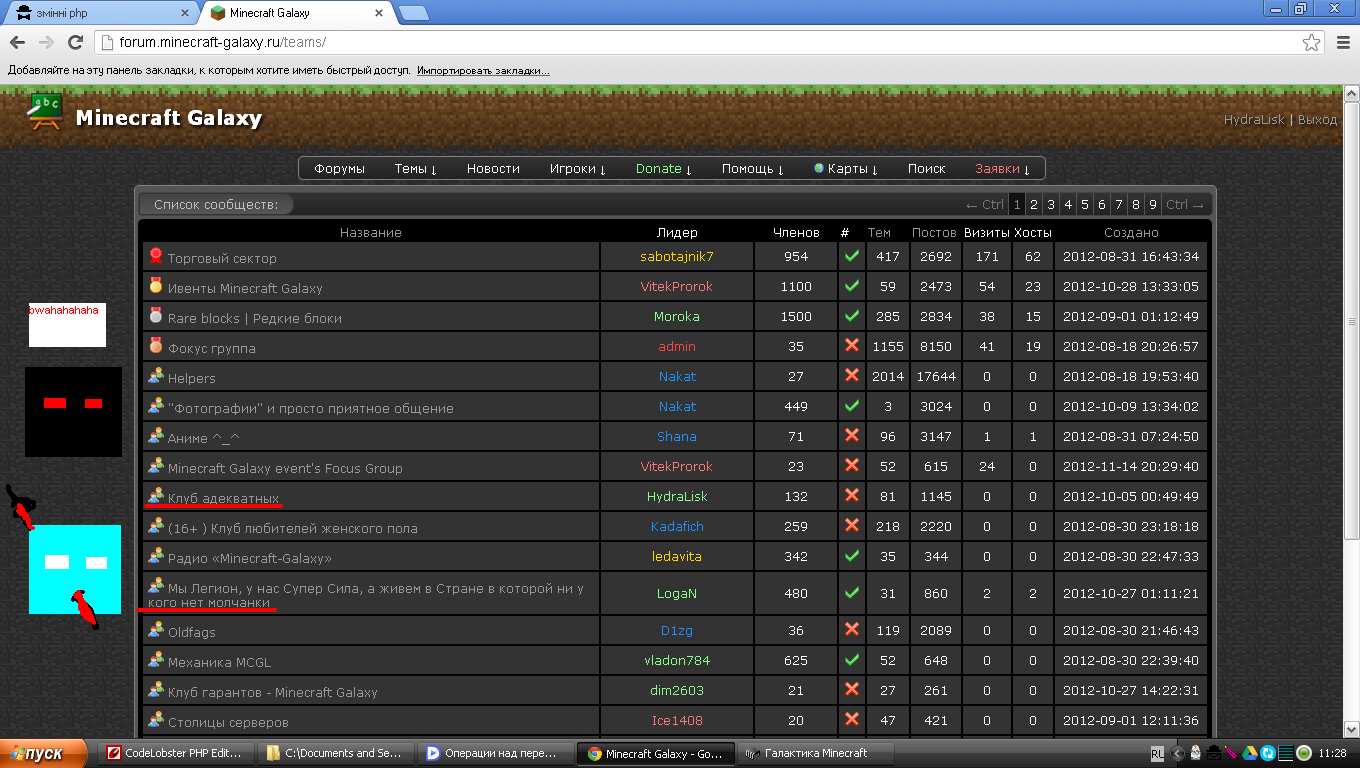
Task: Click the green checkmark in Радио «Minecraft-Galaxy» row
Action: tap(852, 556)
